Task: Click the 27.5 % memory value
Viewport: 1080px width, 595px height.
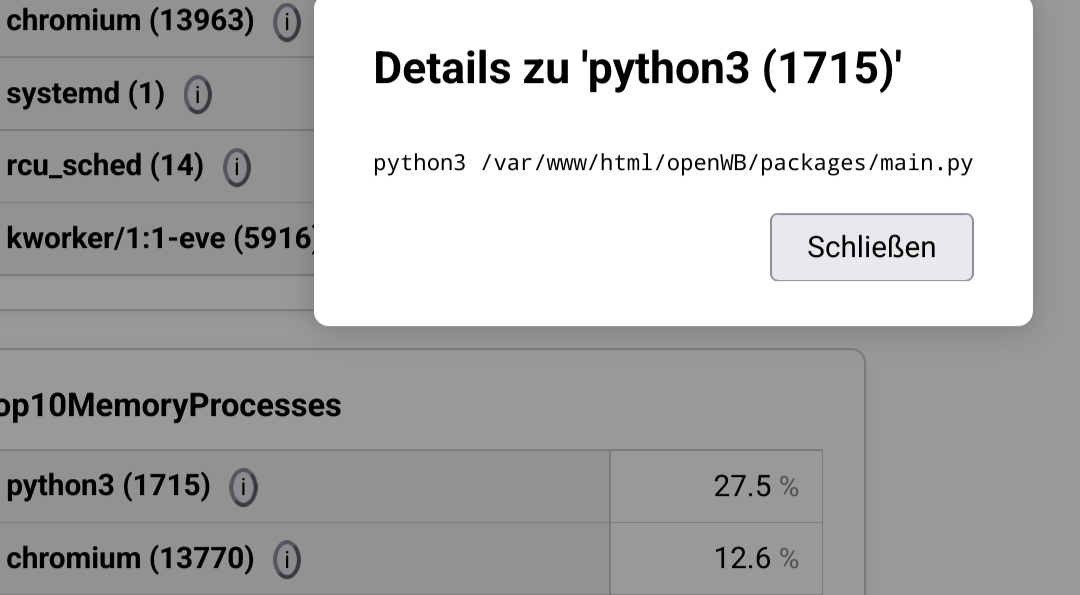Action: 742,486
